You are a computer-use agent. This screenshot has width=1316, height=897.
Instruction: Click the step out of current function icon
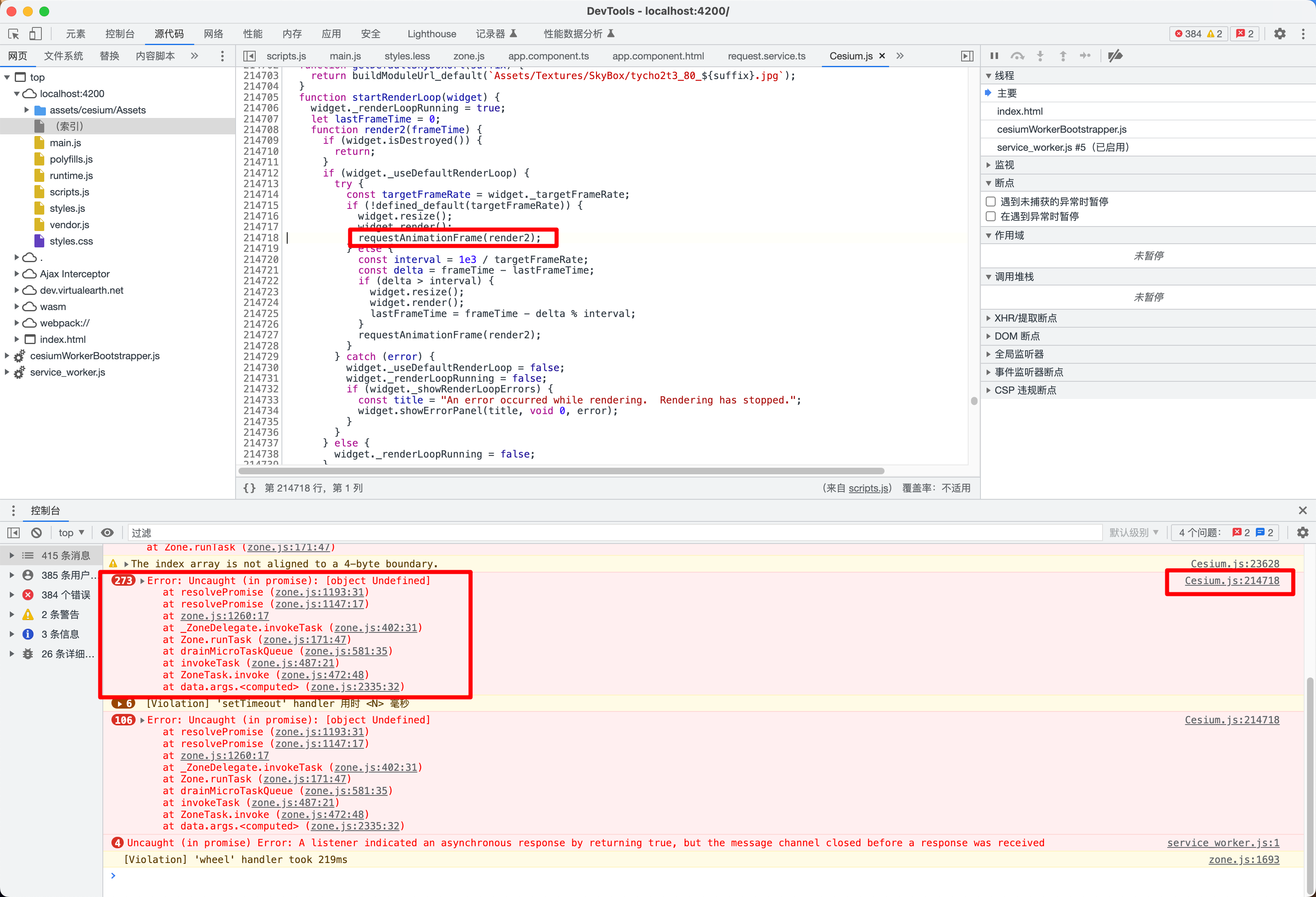pos(1064,56)
